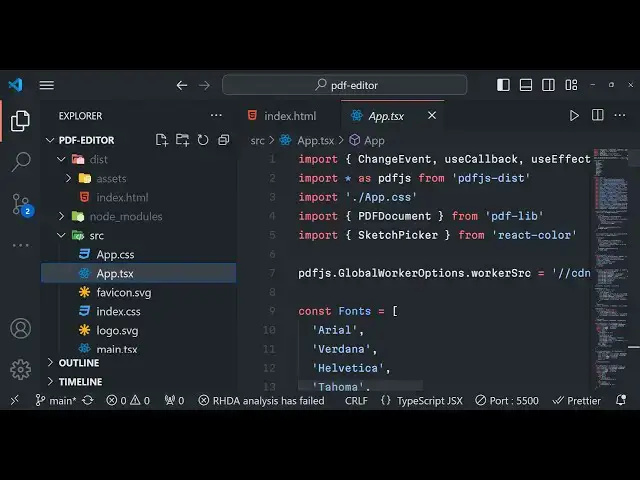Click the VS Code logo icon

(x=16, y=85)
